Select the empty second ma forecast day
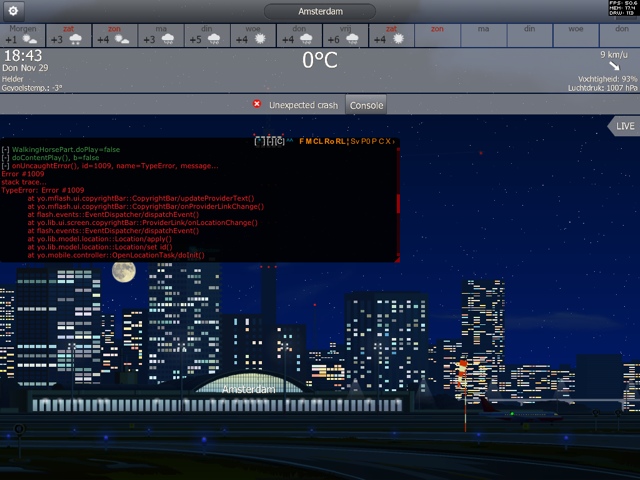 pyautogui.click(x=483, y=35)
